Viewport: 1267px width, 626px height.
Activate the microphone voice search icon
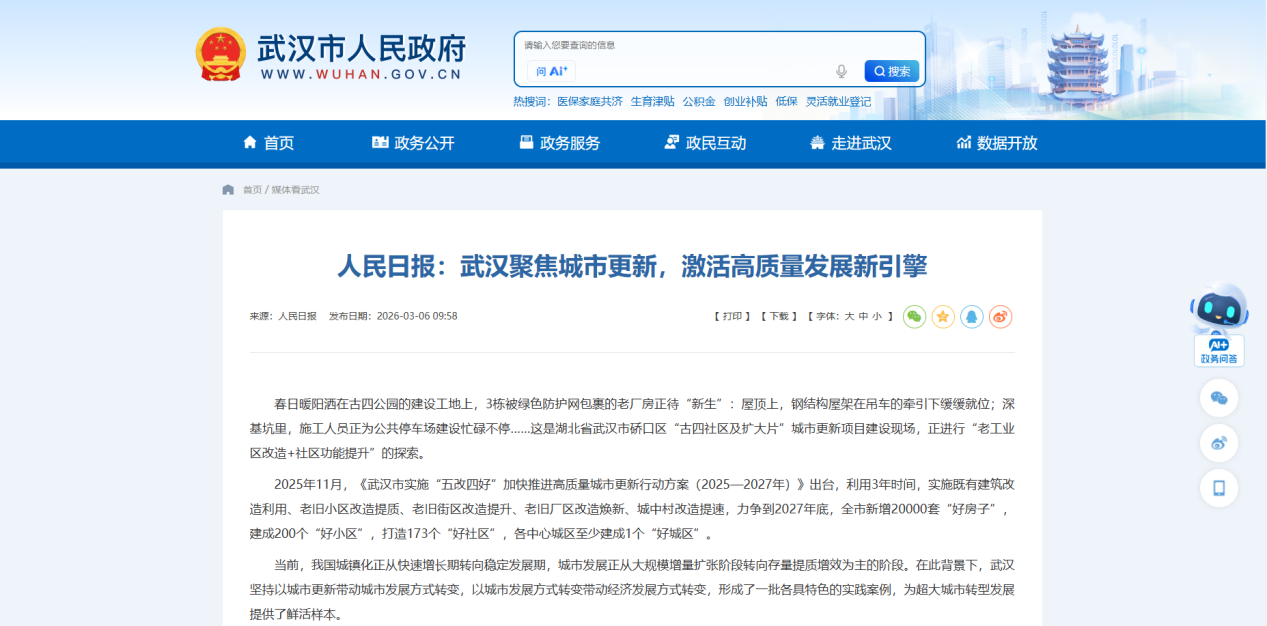pyautogui.click(x=841, y=71)
